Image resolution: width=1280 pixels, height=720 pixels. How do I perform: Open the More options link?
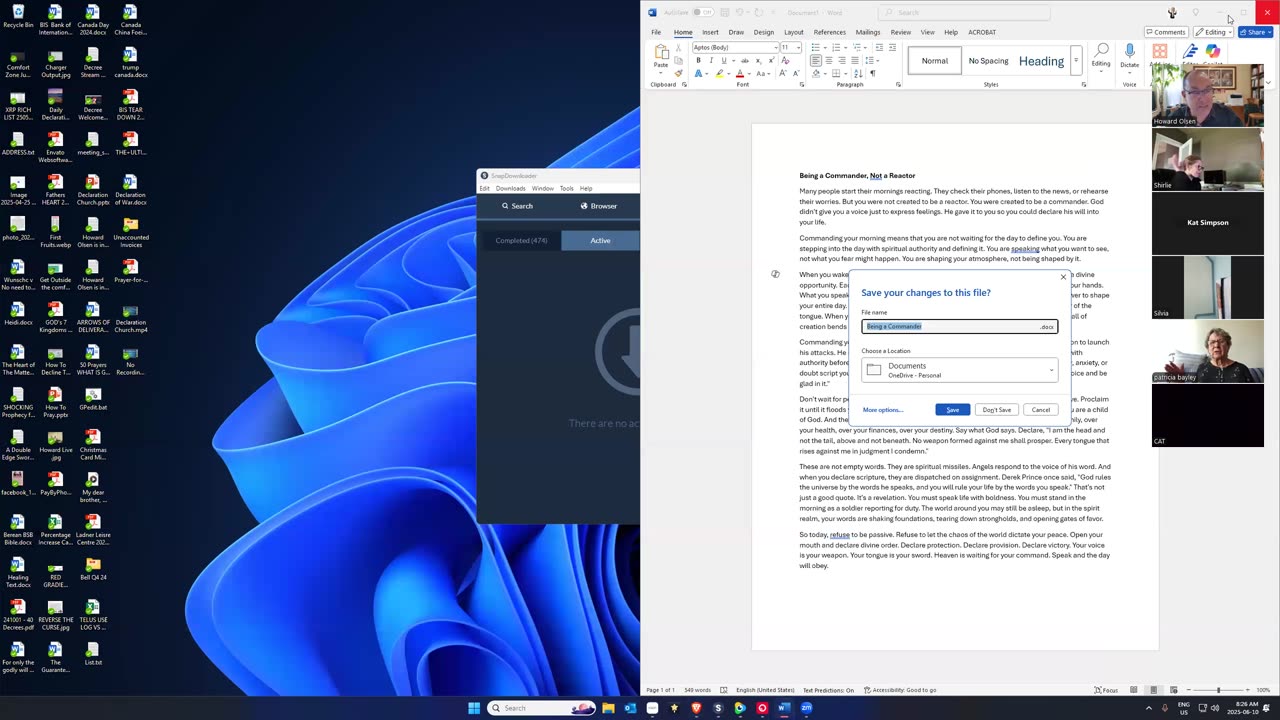click(883, 410)
